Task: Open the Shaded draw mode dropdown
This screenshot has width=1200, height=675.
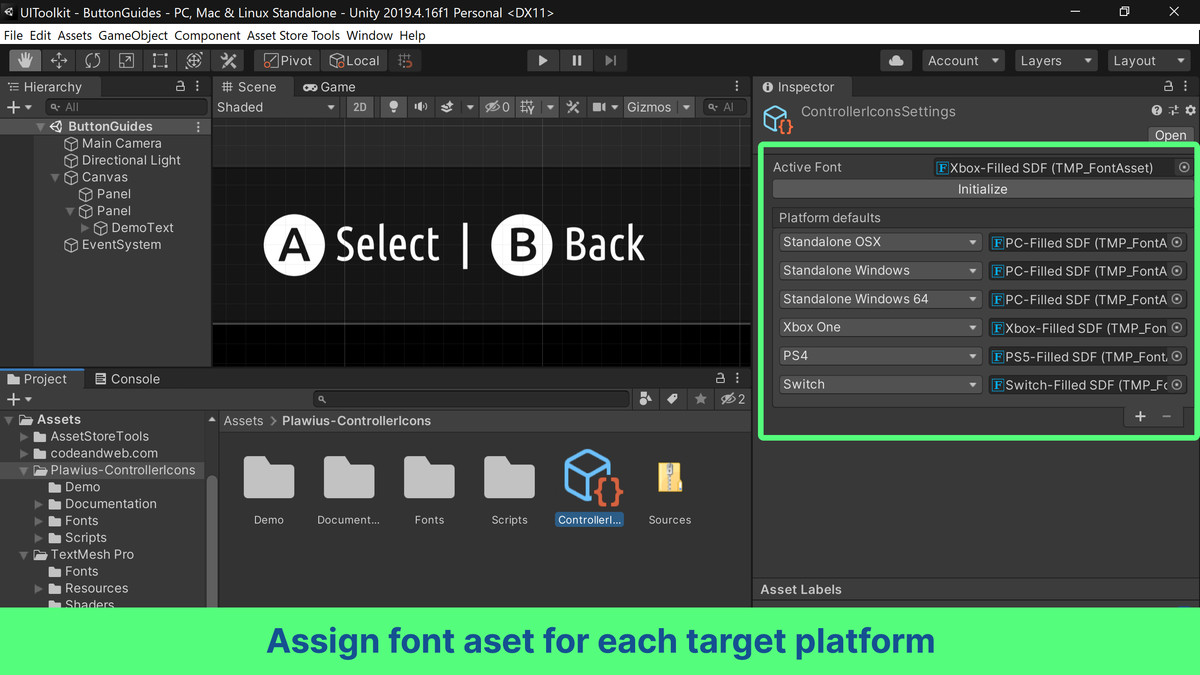Action: click(x=277, y=107)
